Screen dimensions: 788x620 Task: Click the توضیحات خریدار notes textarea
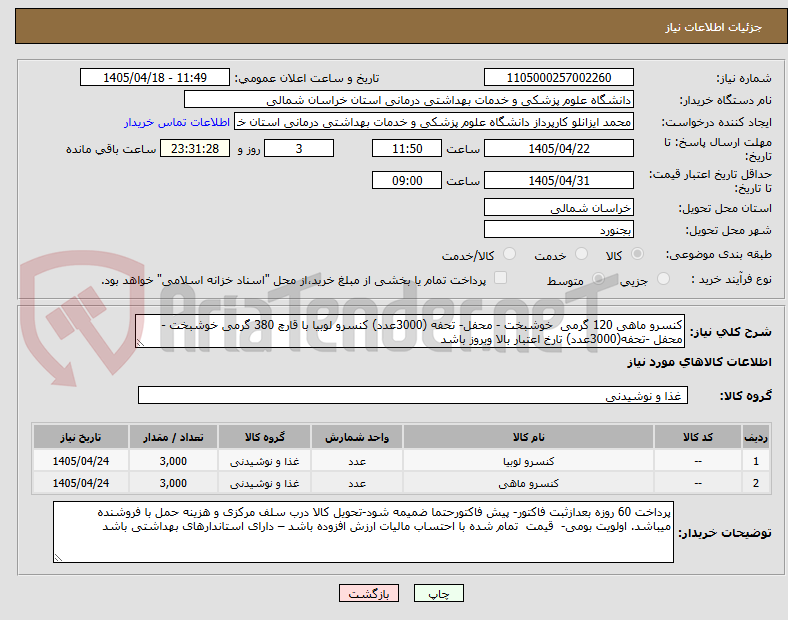click(x=363, y=532)
